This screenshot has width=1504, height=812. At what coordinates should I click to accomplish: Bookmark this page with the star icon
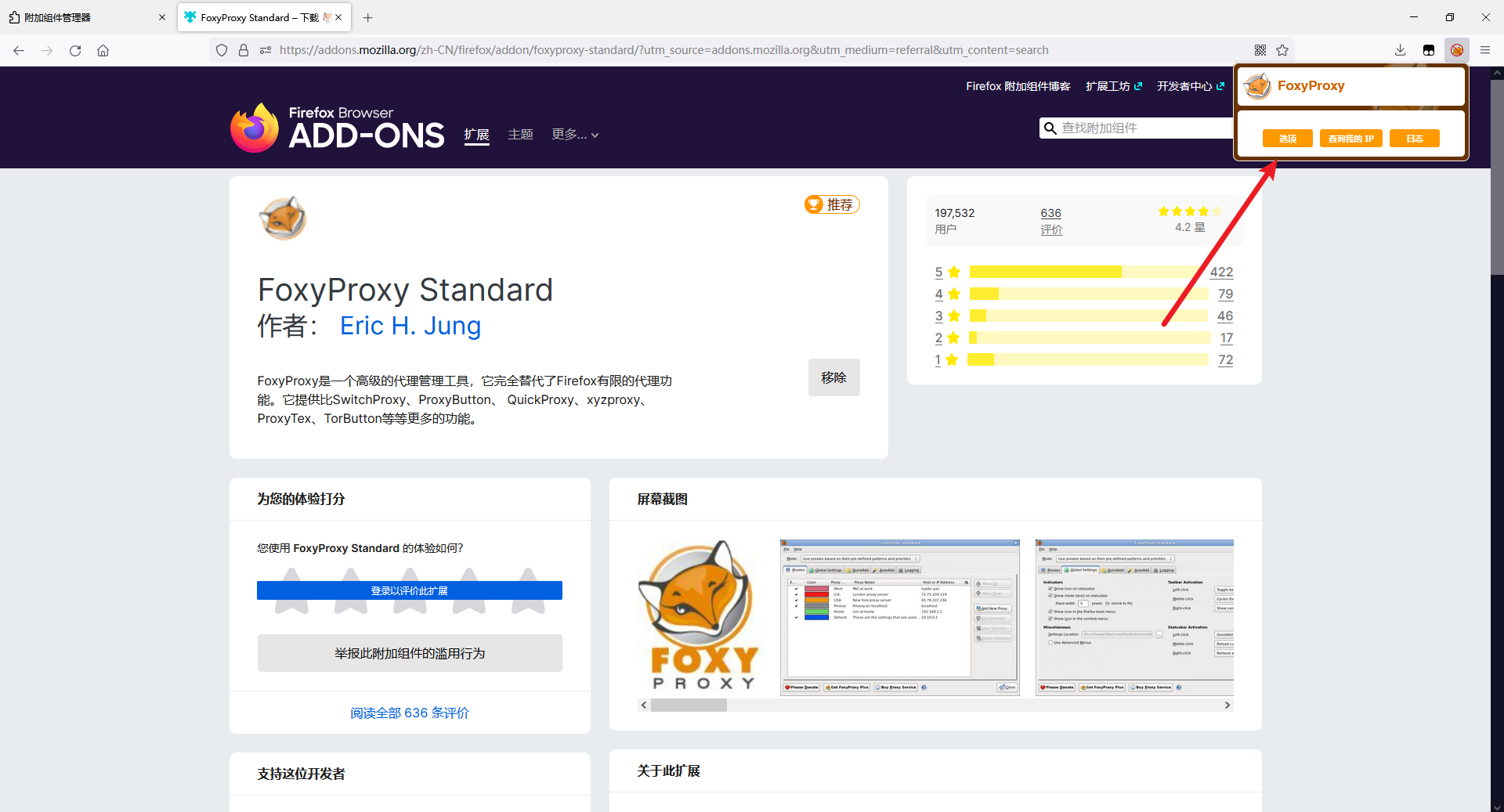tap(1282, 50)
